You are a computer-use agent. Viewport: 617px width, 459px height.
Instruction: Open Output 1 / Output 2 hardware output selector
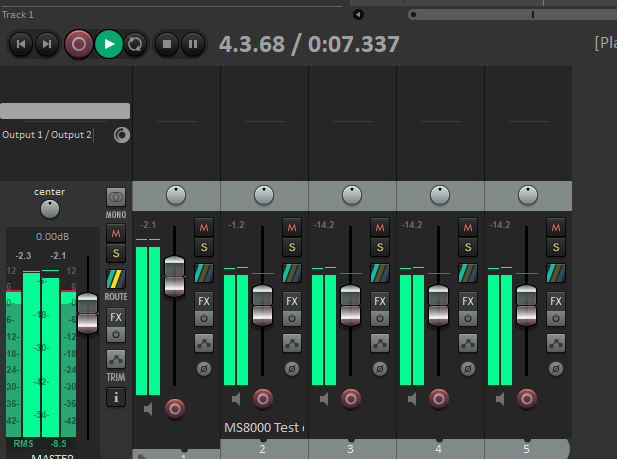[47, 135]
